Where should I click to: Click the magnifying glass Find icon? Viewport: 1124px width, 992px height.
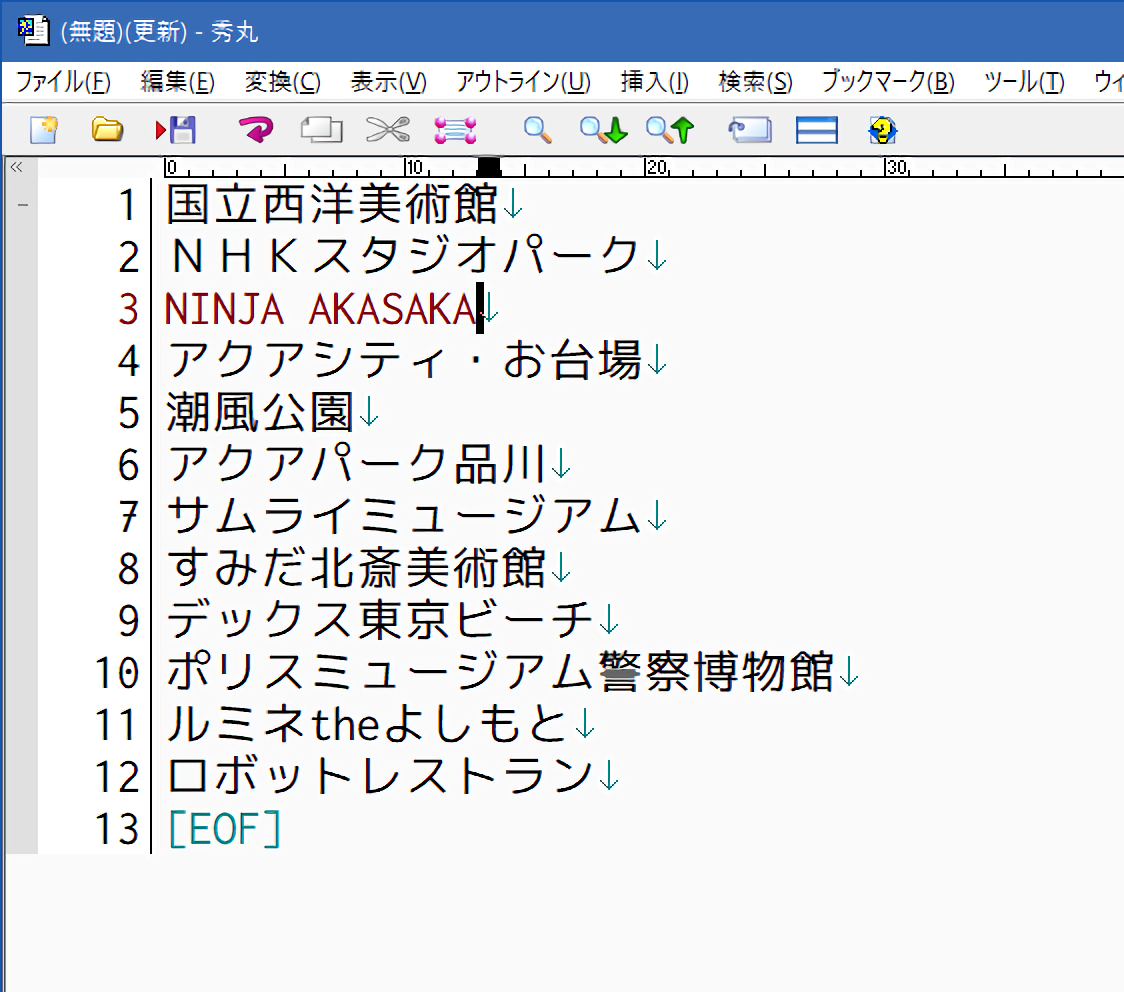[538, 129]
